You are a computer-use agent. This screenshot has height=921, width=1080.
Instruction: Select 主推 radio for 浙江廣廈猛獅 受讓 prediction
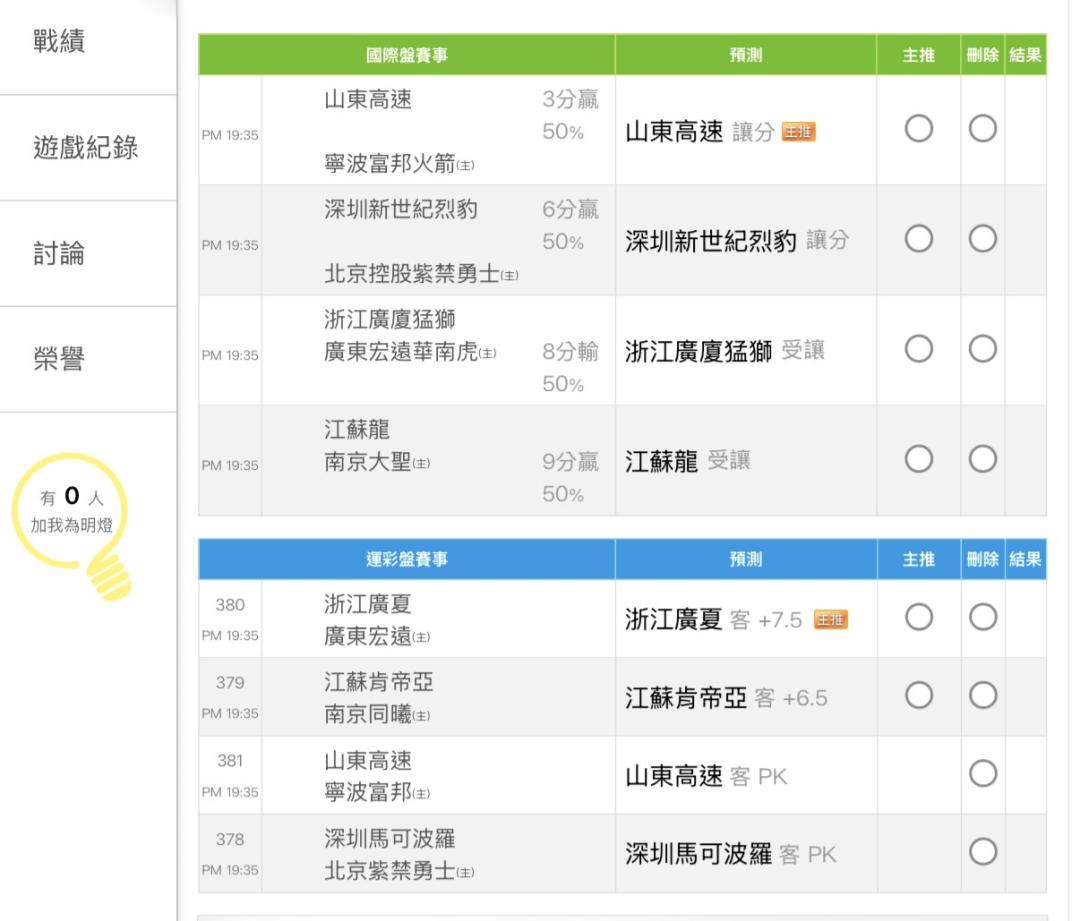(x=919, y=349)
